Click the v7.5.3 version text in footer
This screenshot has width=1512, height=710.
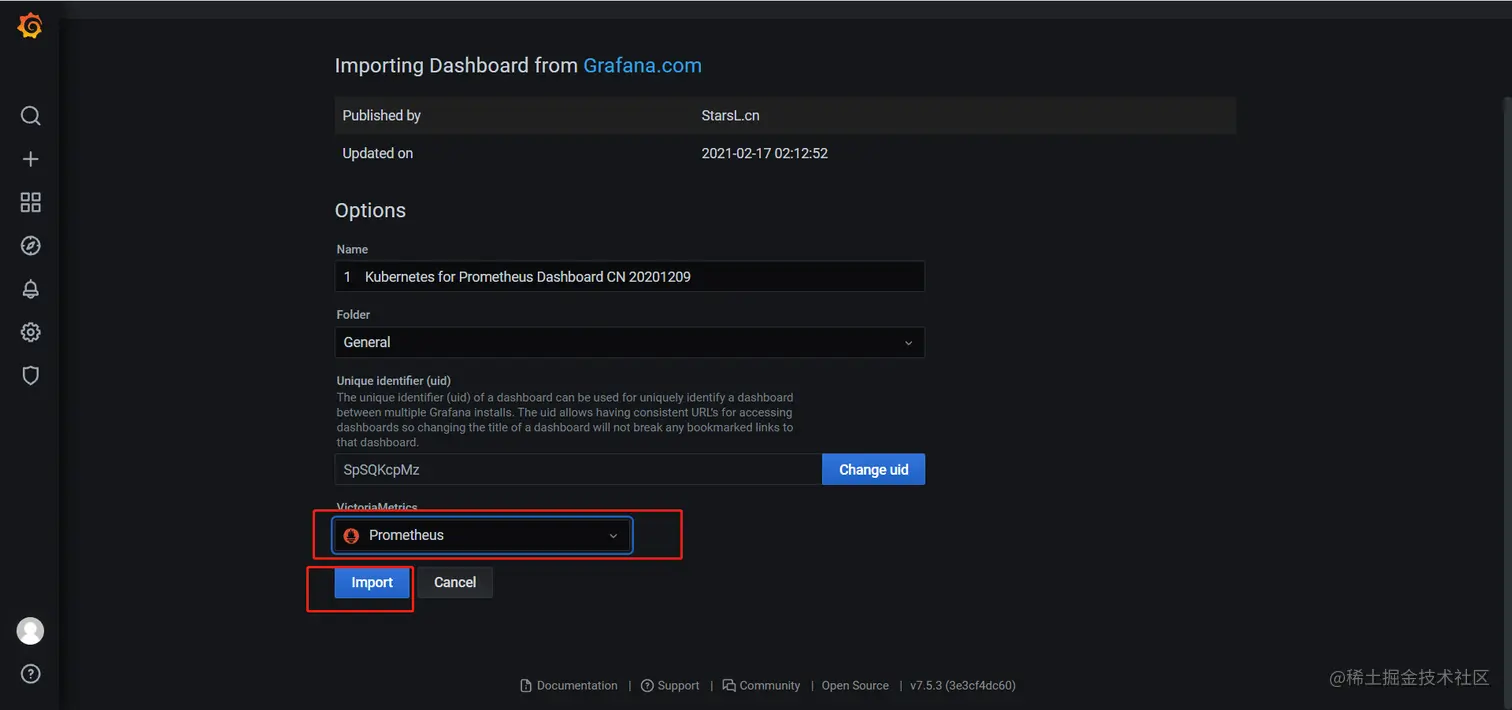pos(963,686)
